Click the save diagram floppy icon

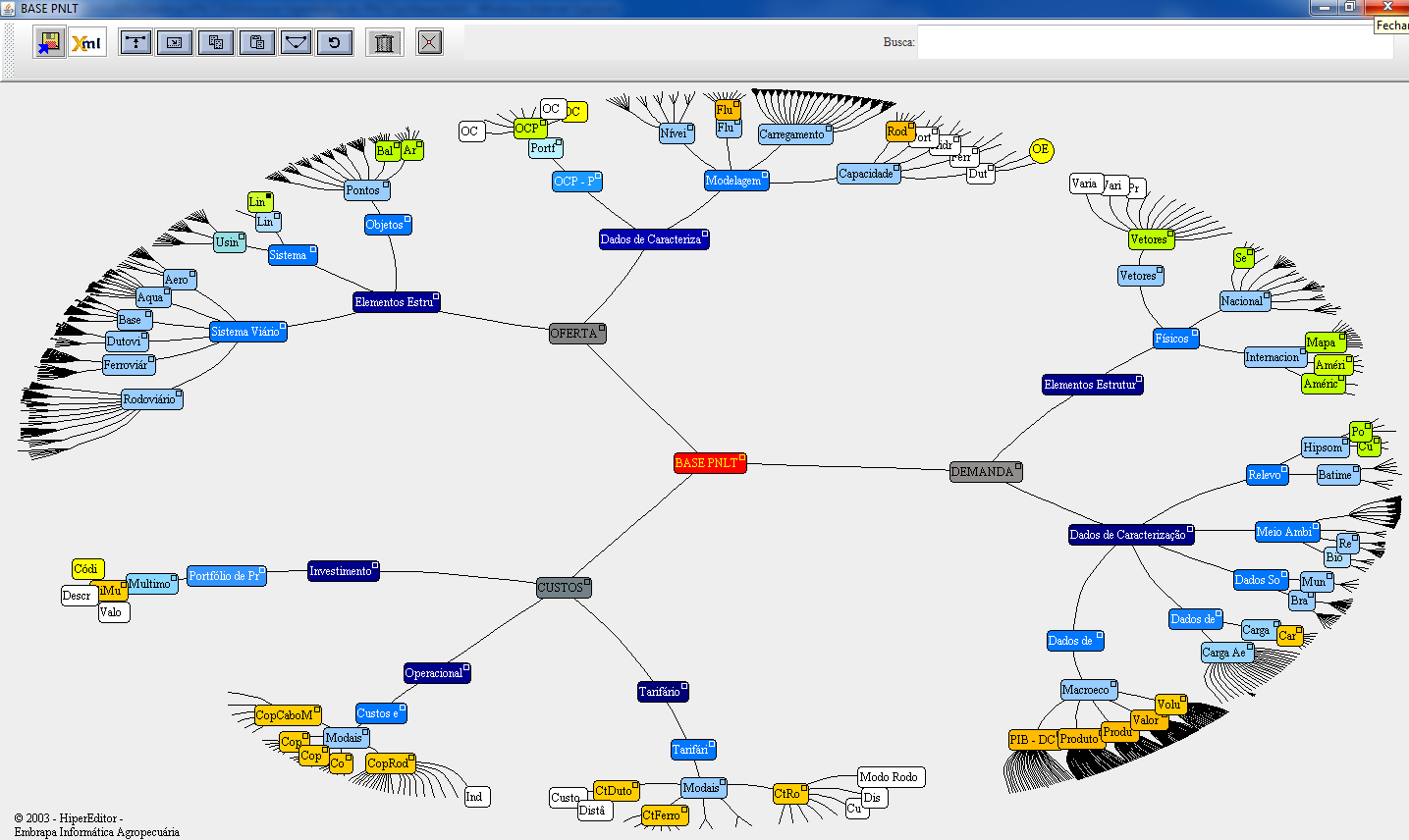49,42
